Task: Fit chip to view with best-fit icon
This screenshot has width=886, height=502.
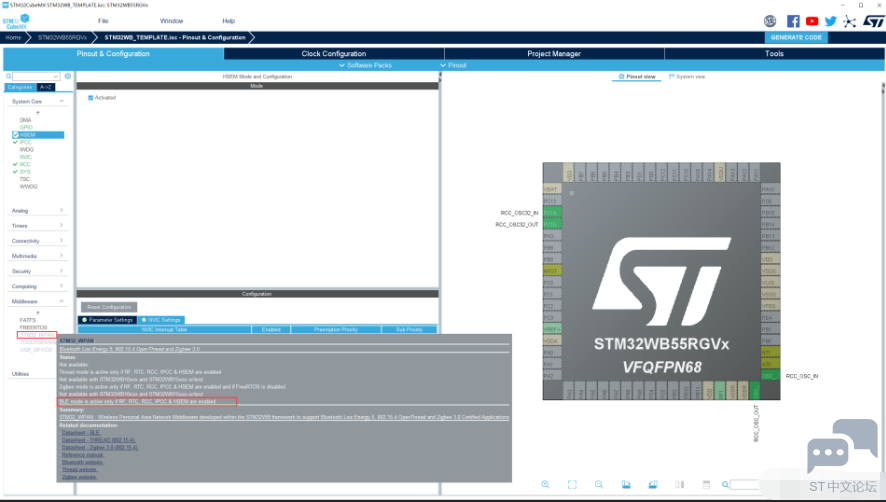Action: pyautogui.click(x=572, y=484)
